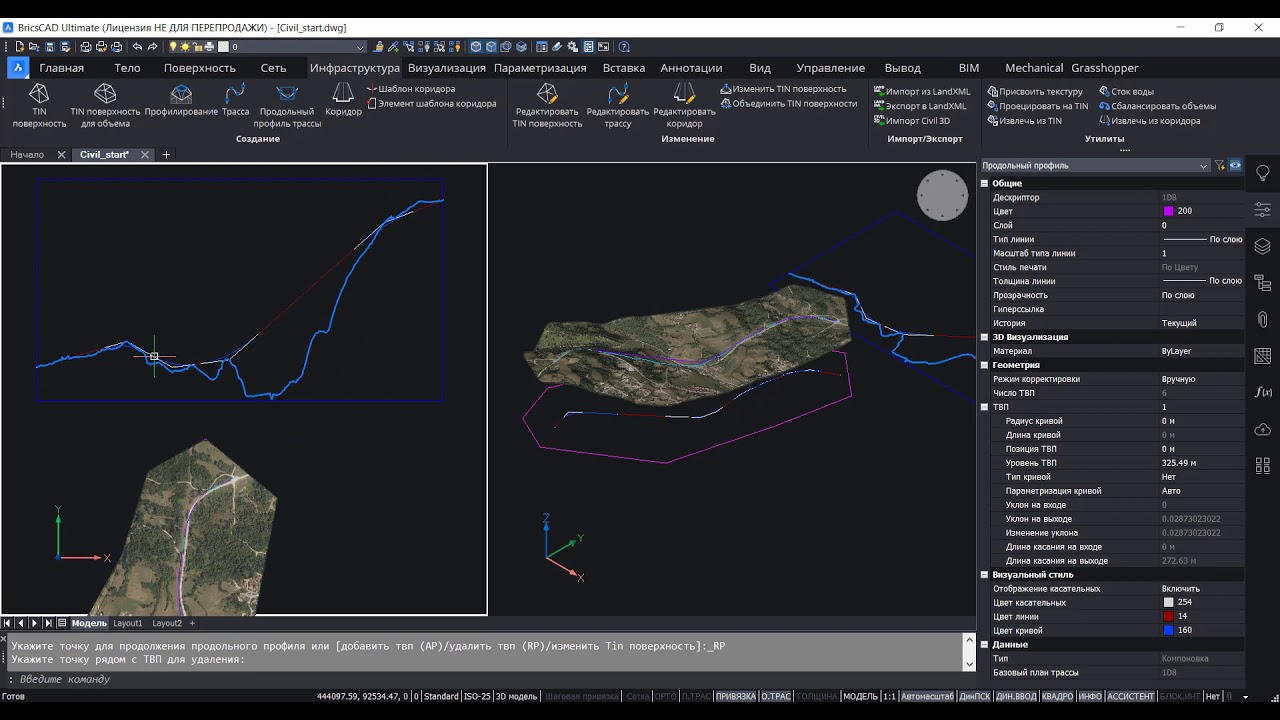Switch to the Поверхность ribbon tab
This screenshot has width=1280, height=720.
pyautogui.click(x=200, y=68)
